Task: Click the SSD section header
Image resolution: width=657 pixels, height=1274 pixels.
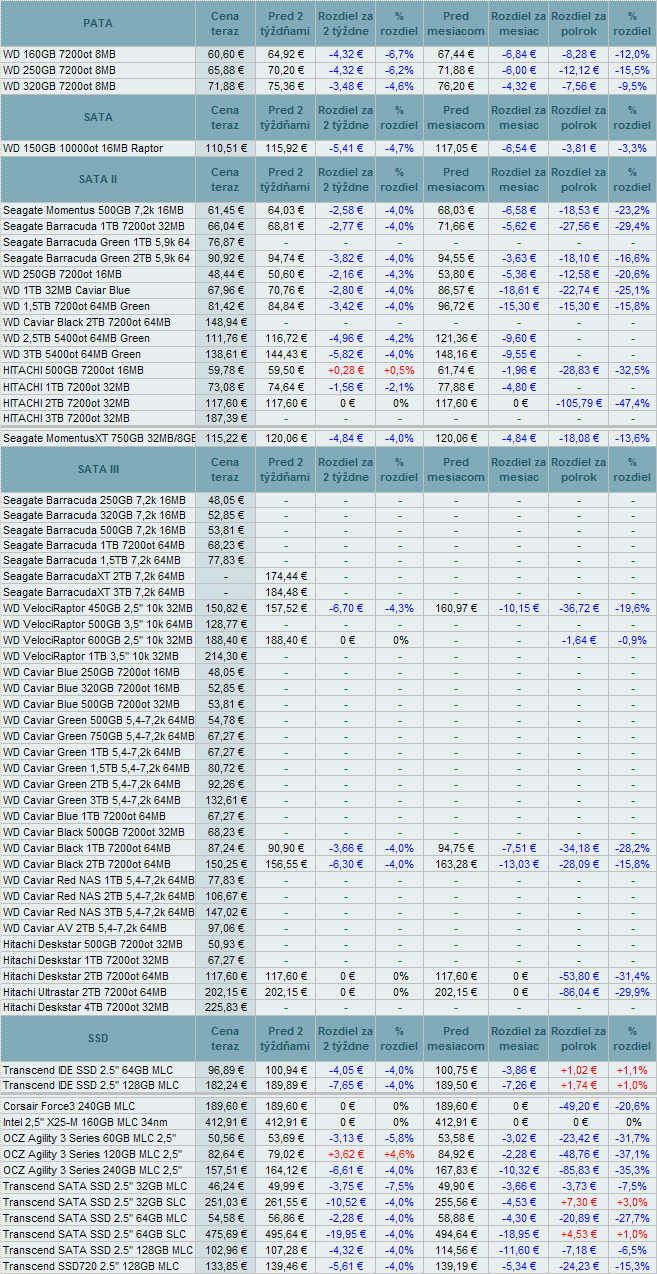Action: [97, 1038]
